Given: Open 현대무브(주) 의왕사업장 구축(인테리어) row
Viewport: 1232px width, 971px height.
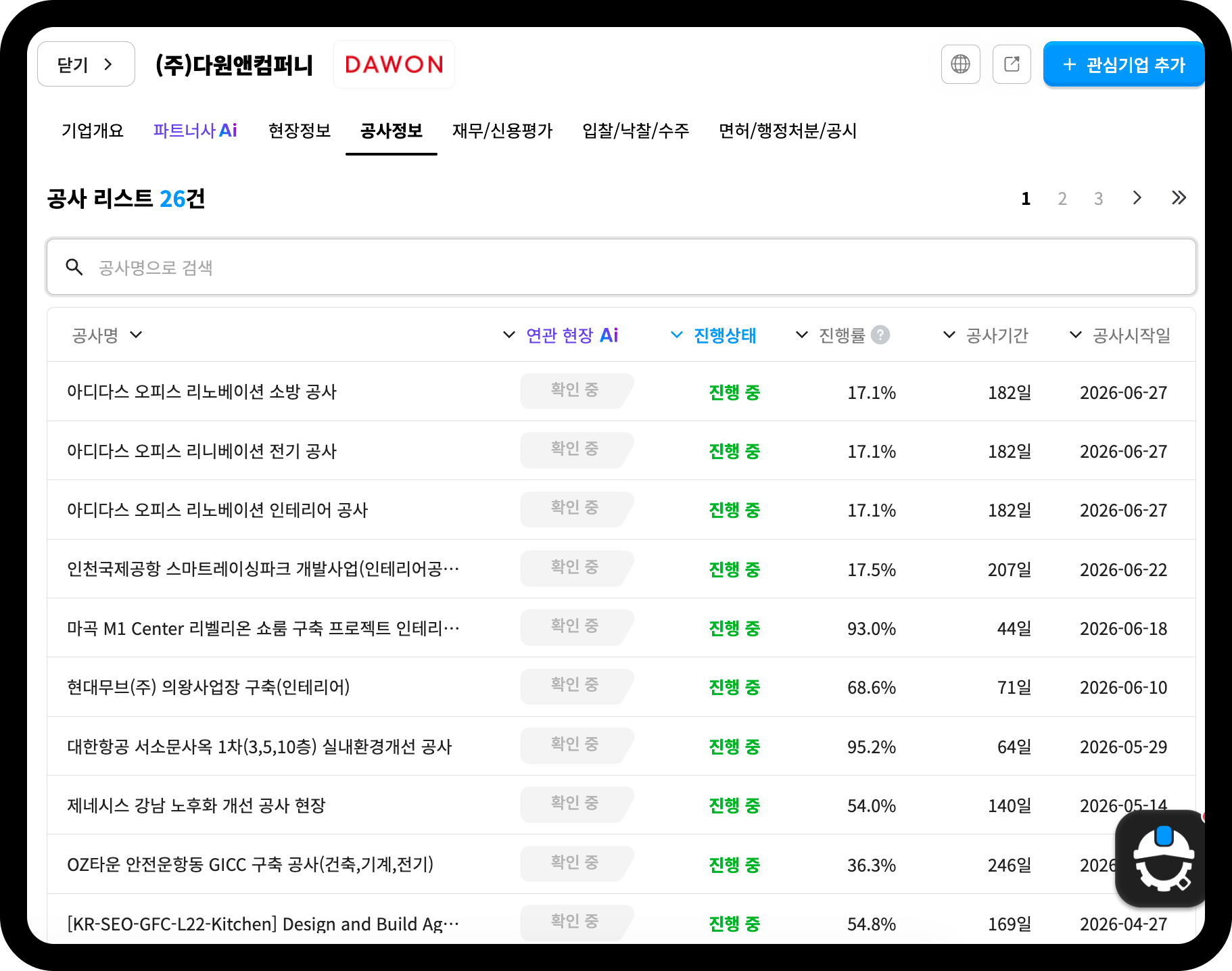Looking at the screenshot, I should point(621,687).
